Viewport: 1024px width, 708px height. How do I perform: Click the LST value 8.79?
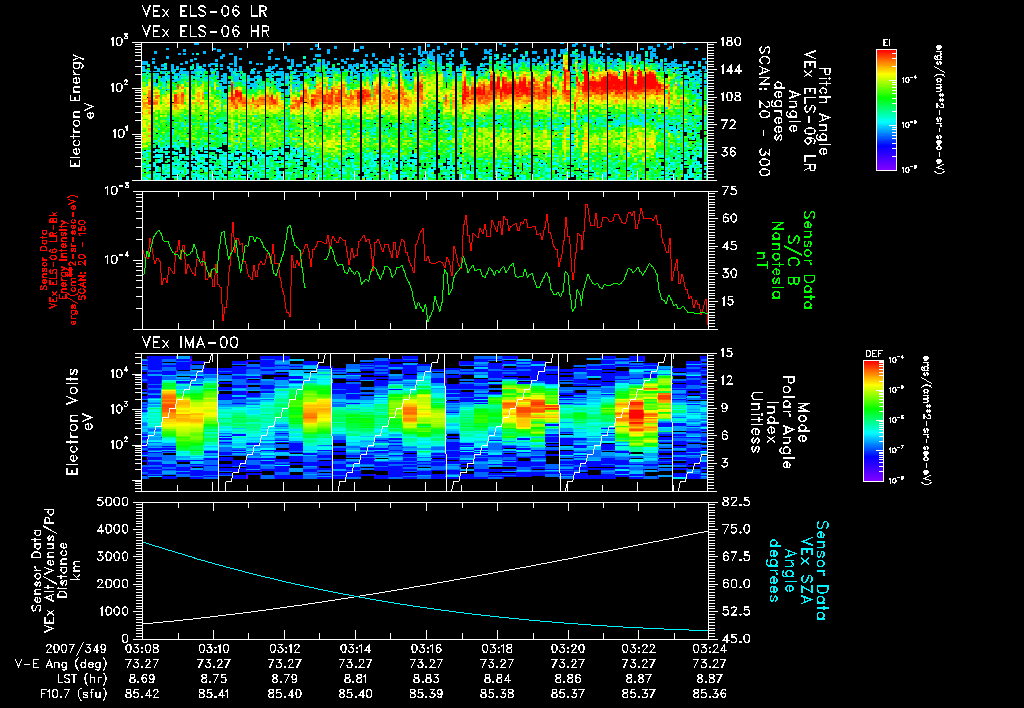tap(284, 680)
